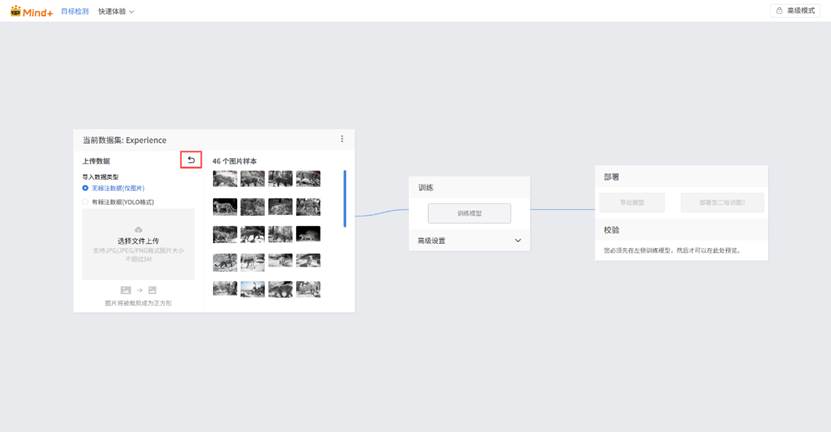Open the three-dot menu of Experience dataset
The image size is (831, 432).
[342, 139]
